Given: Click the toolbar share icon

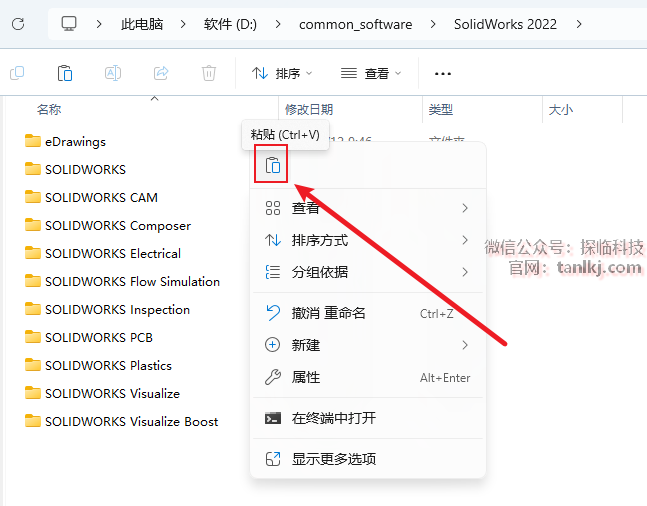Looking at the screenshot, I should 161,73.
